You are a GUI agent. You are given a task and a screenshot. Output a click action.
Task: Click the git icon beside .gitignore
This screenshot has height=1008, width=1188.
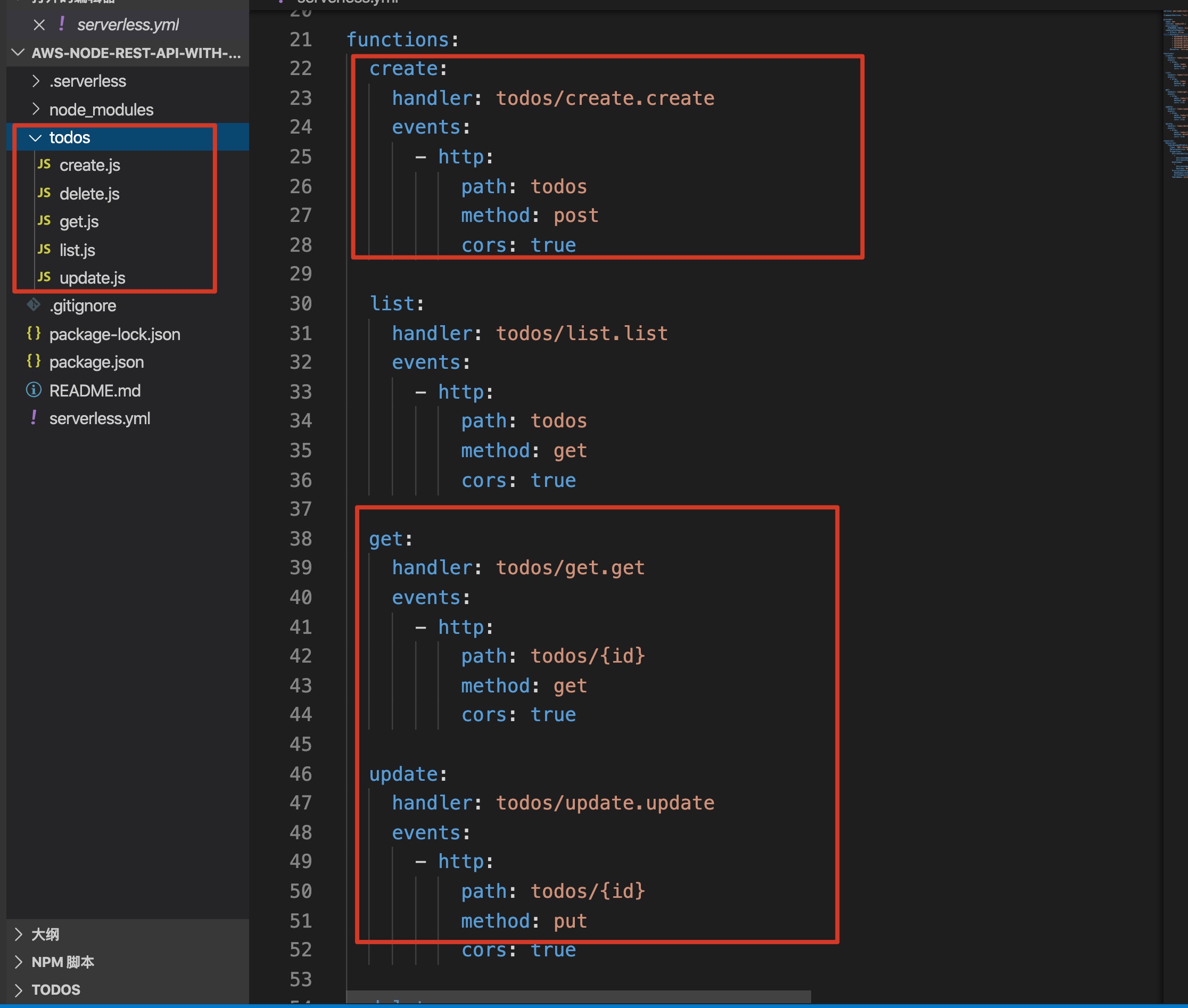[x=34, y=305]
